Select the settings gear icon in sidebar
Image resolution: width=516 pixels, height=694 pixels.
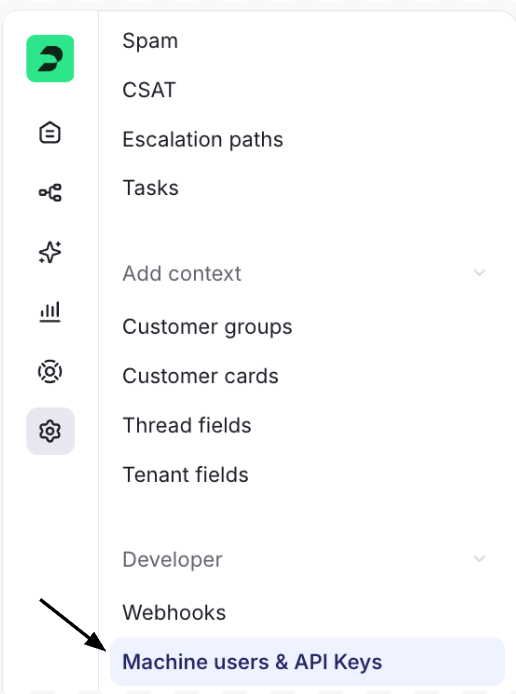[x=50, y=431]
